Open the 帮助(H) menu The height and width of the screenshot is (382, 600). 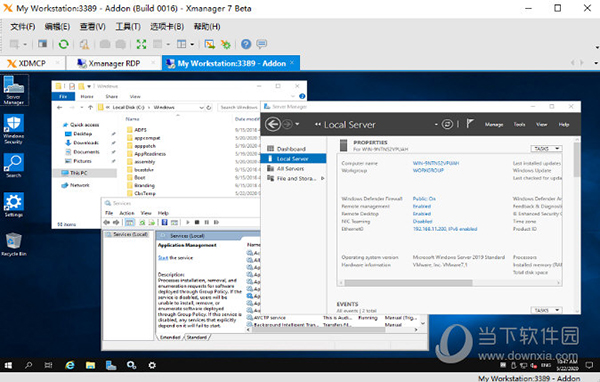coord(207,27)
